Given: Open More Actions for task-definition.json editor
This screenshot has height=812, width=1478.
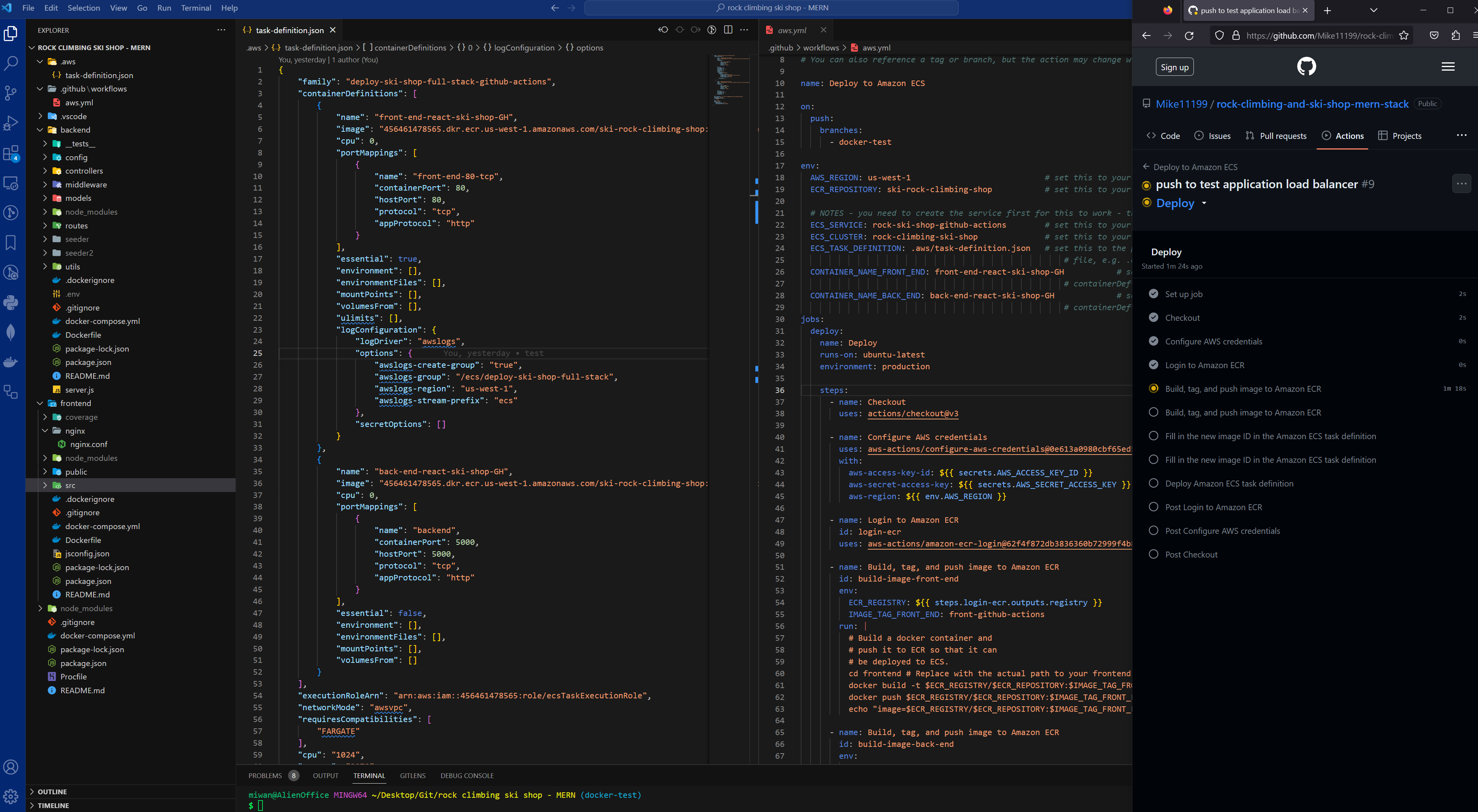Looking at the screenshot, I should (x=744, y=30).
